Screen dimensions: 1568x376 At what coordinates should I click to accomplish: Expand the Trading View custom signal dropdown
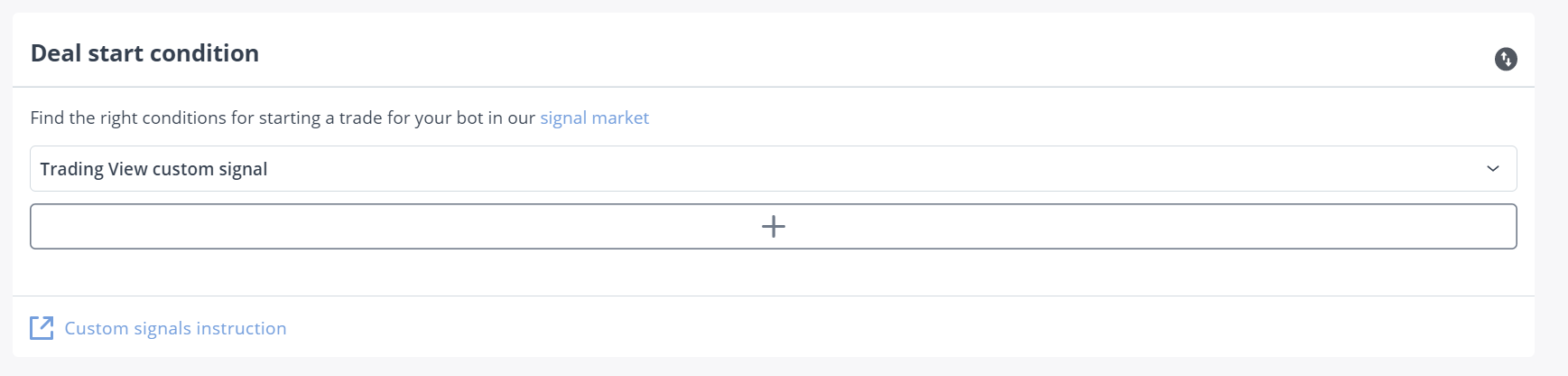coord(773,169)
